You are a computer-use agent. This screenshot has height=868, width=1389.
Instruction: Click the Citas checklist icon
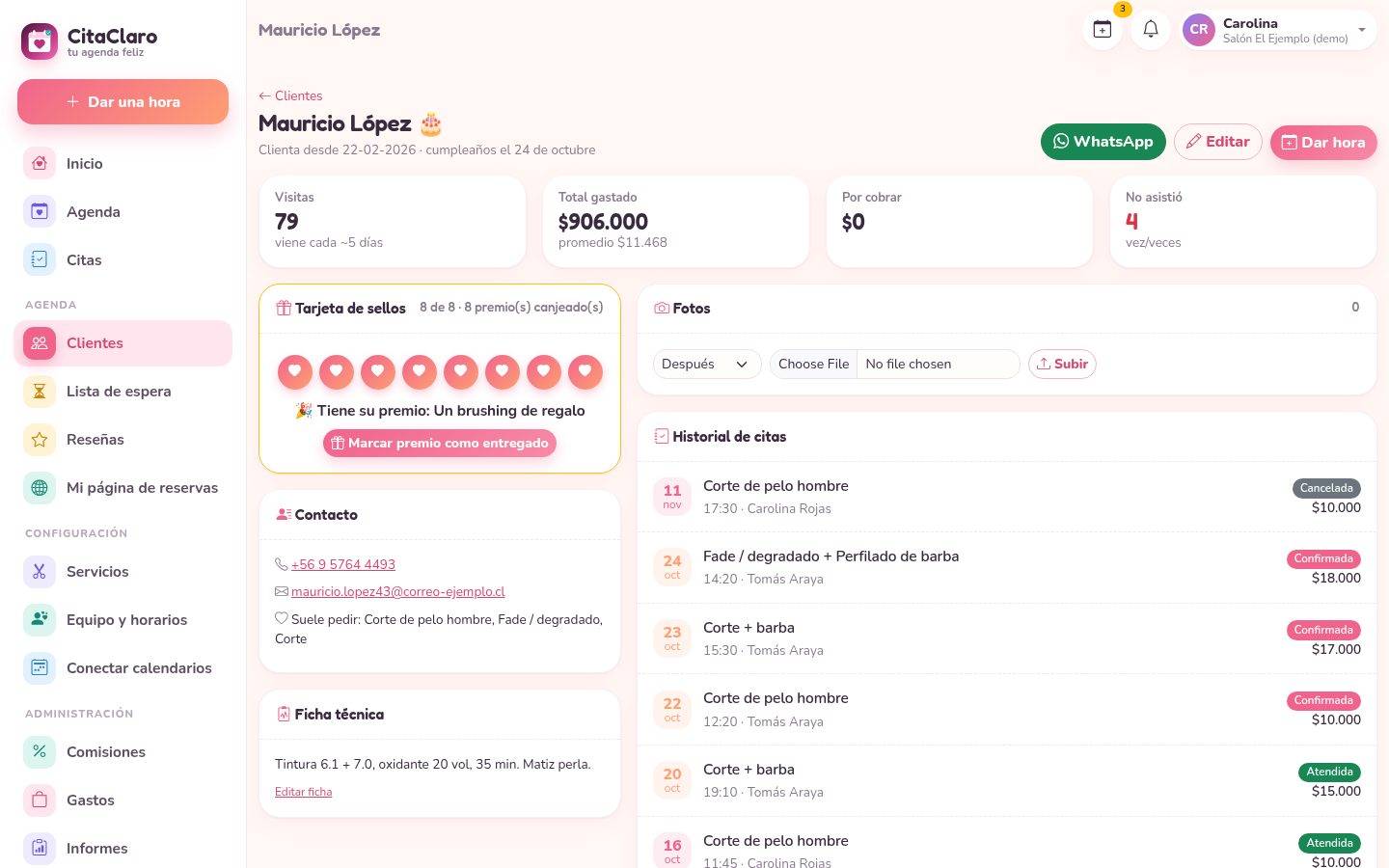pyautogui.click(x=40, y=259)
